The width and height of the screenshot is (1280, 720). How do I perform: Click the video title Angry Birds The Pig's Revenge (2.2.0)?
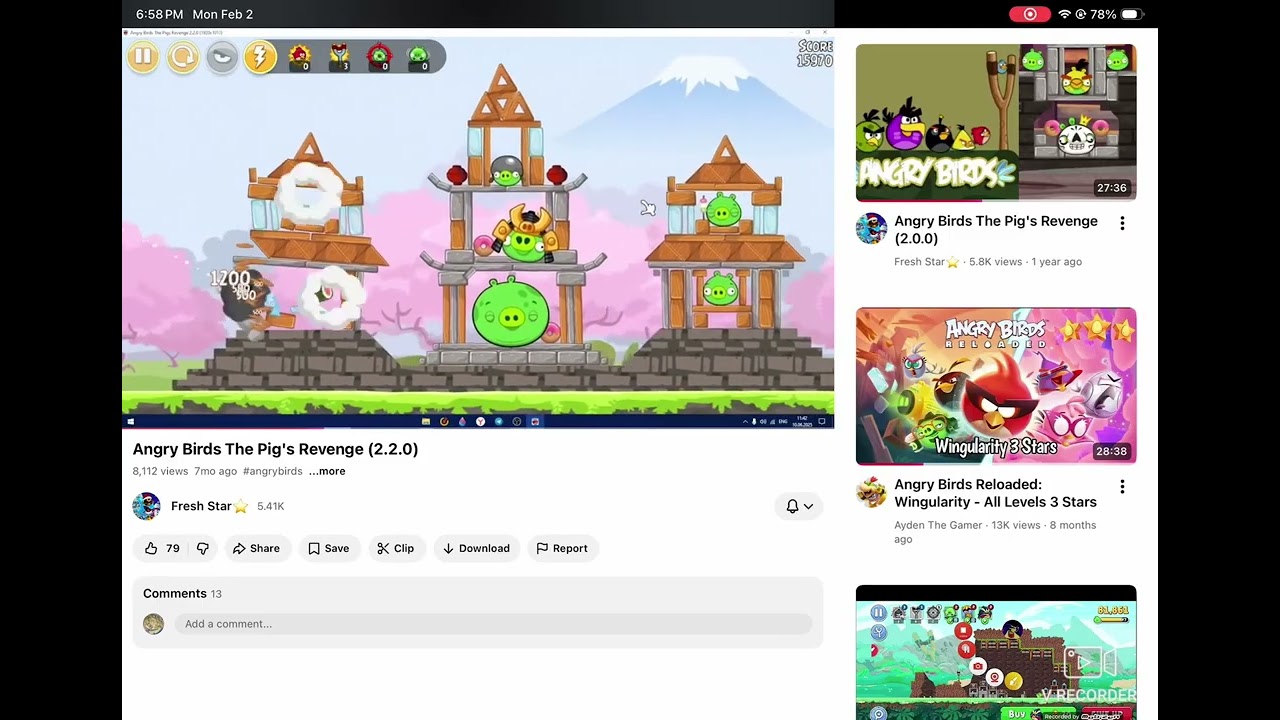coord(276,449)
